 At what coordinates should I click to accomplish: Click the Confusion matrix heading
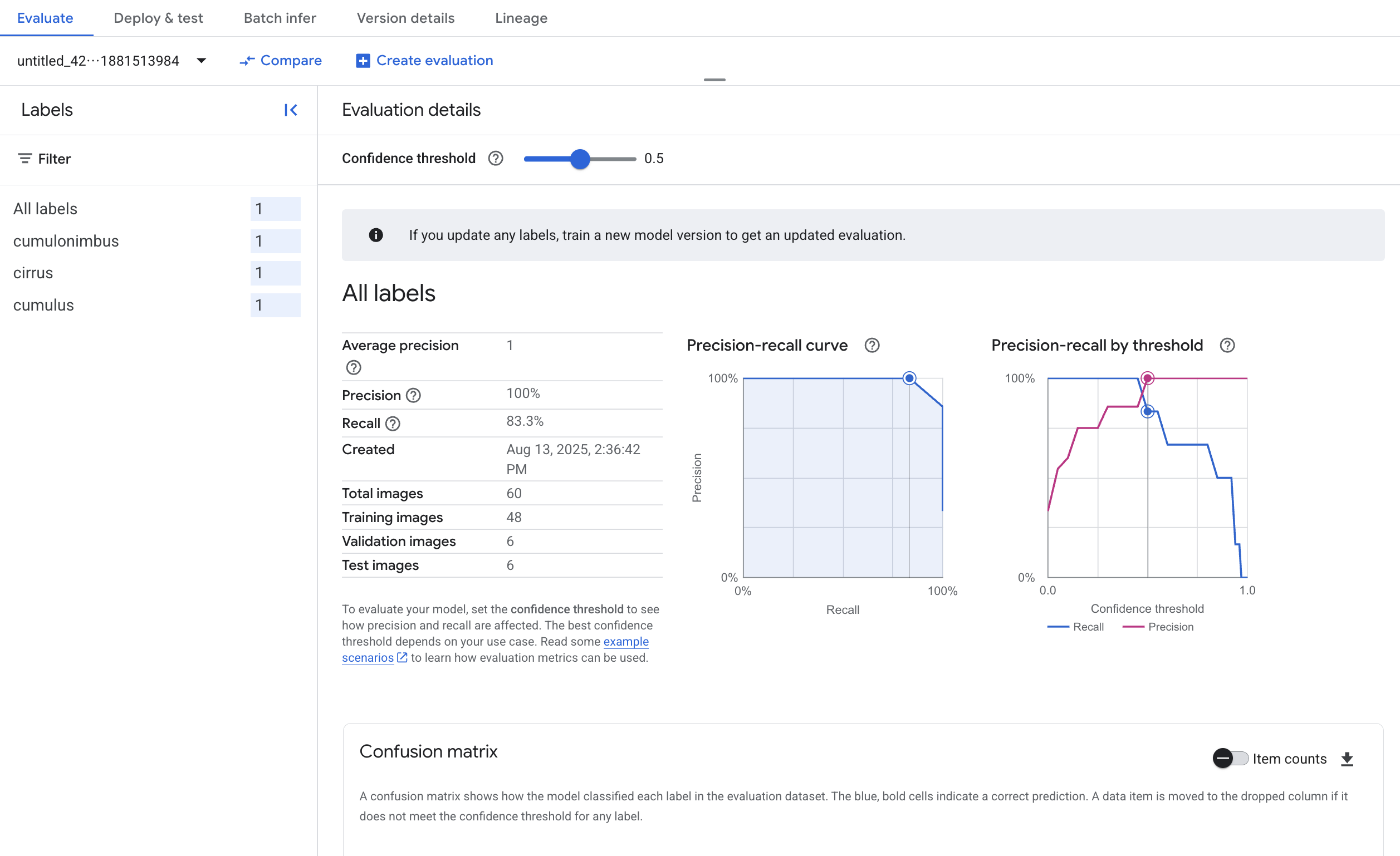coord(428,751)
